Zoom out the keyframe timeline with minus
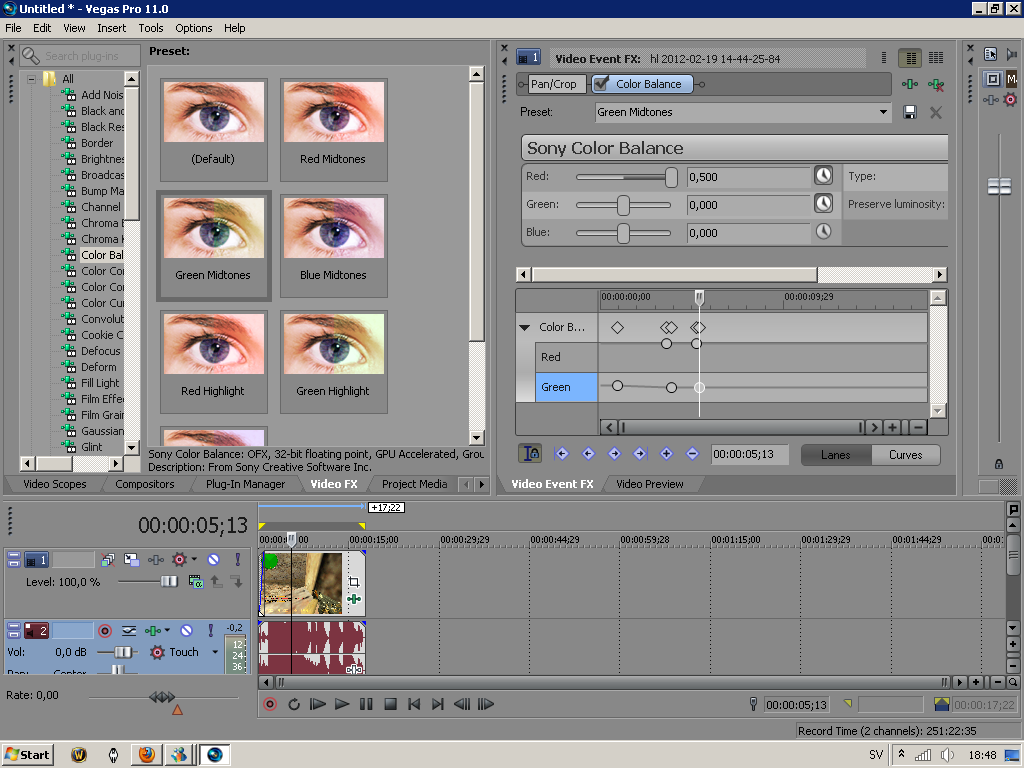Image resolution: width=1024 pixels, height=768 pixels. pos(918,428)
